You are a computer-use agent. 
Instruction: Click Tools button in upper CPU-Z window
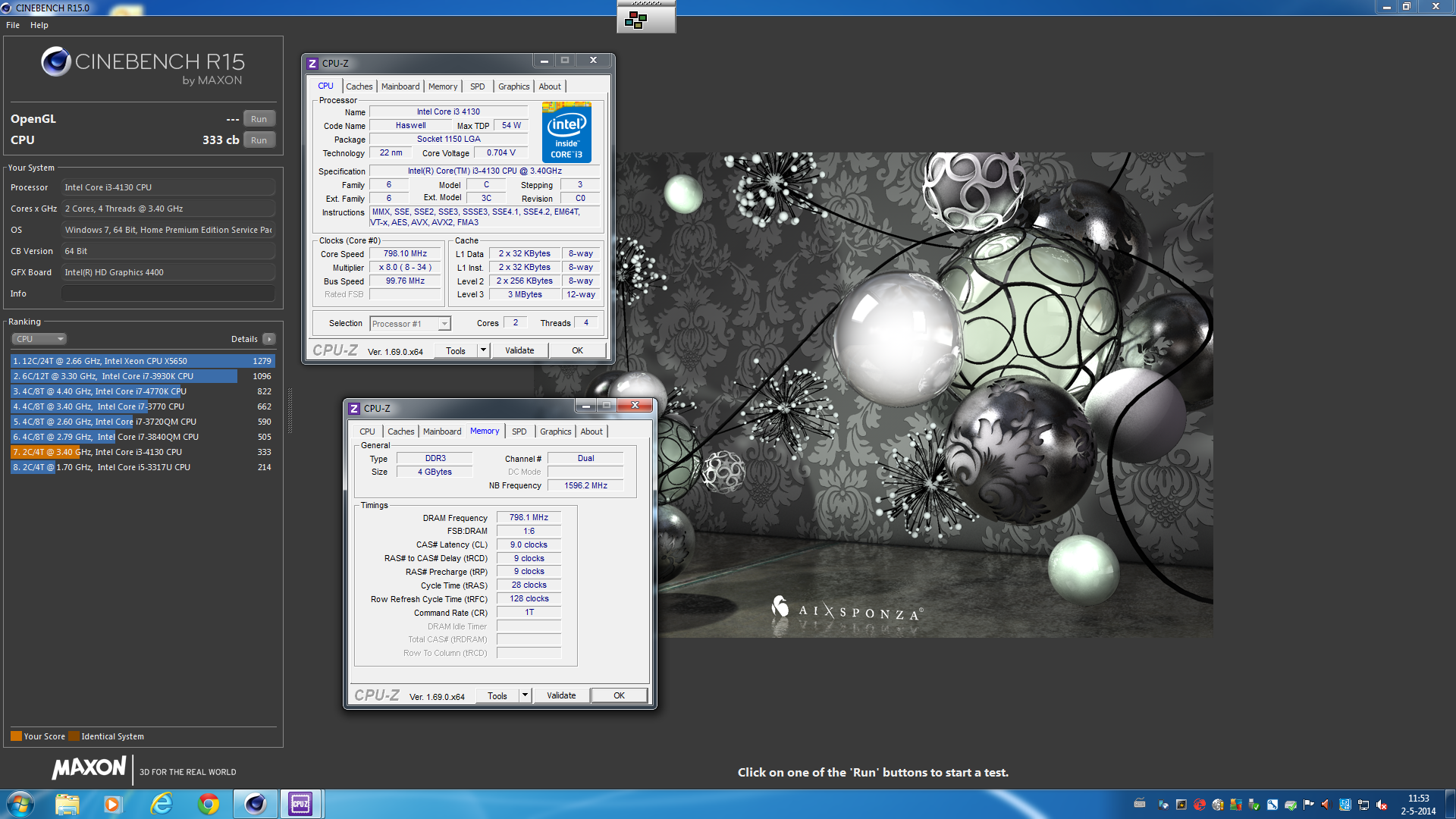456,350
